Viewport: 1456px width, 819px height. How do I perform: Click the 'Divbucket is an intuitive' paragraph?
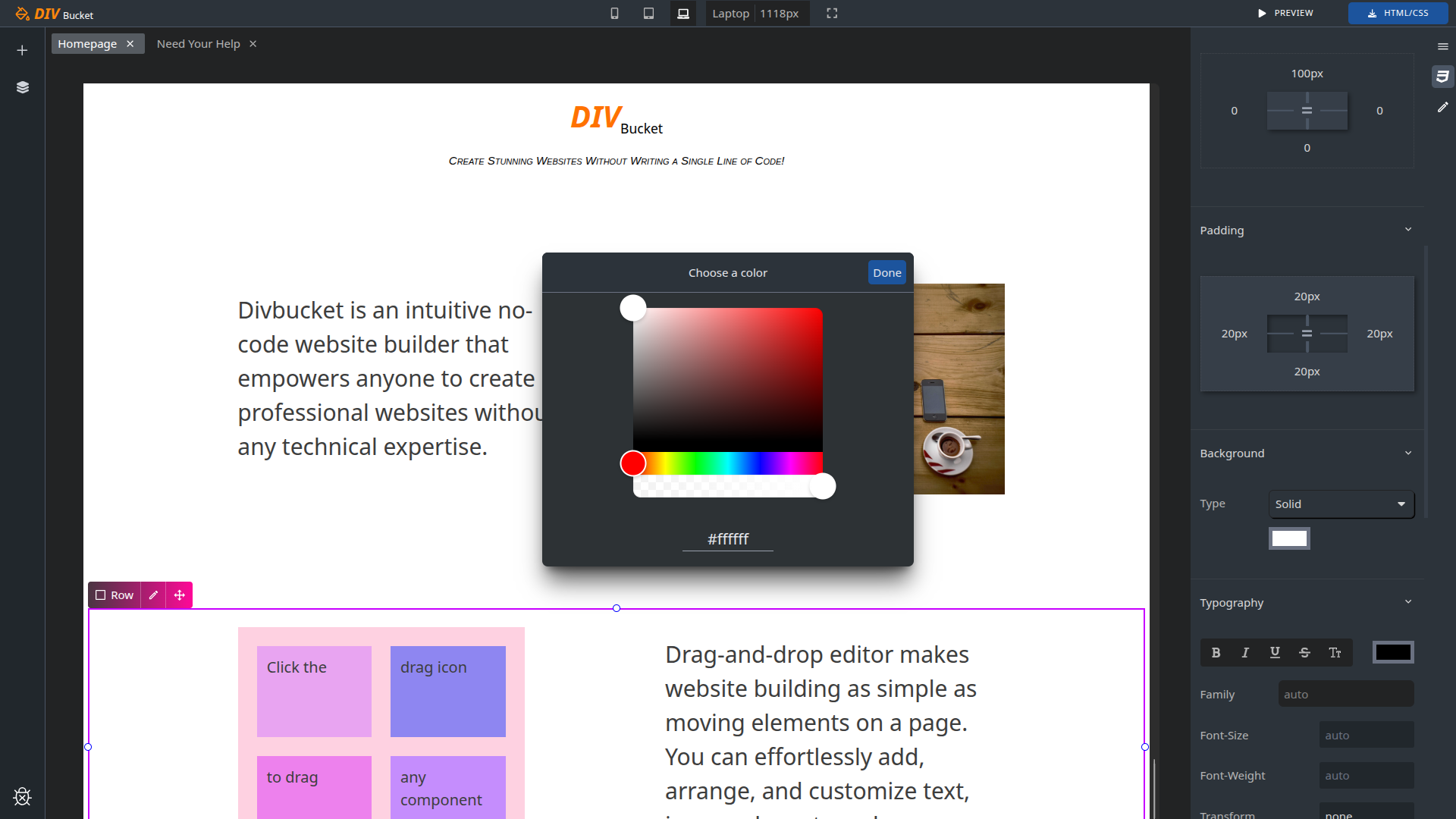click(390, 378)
